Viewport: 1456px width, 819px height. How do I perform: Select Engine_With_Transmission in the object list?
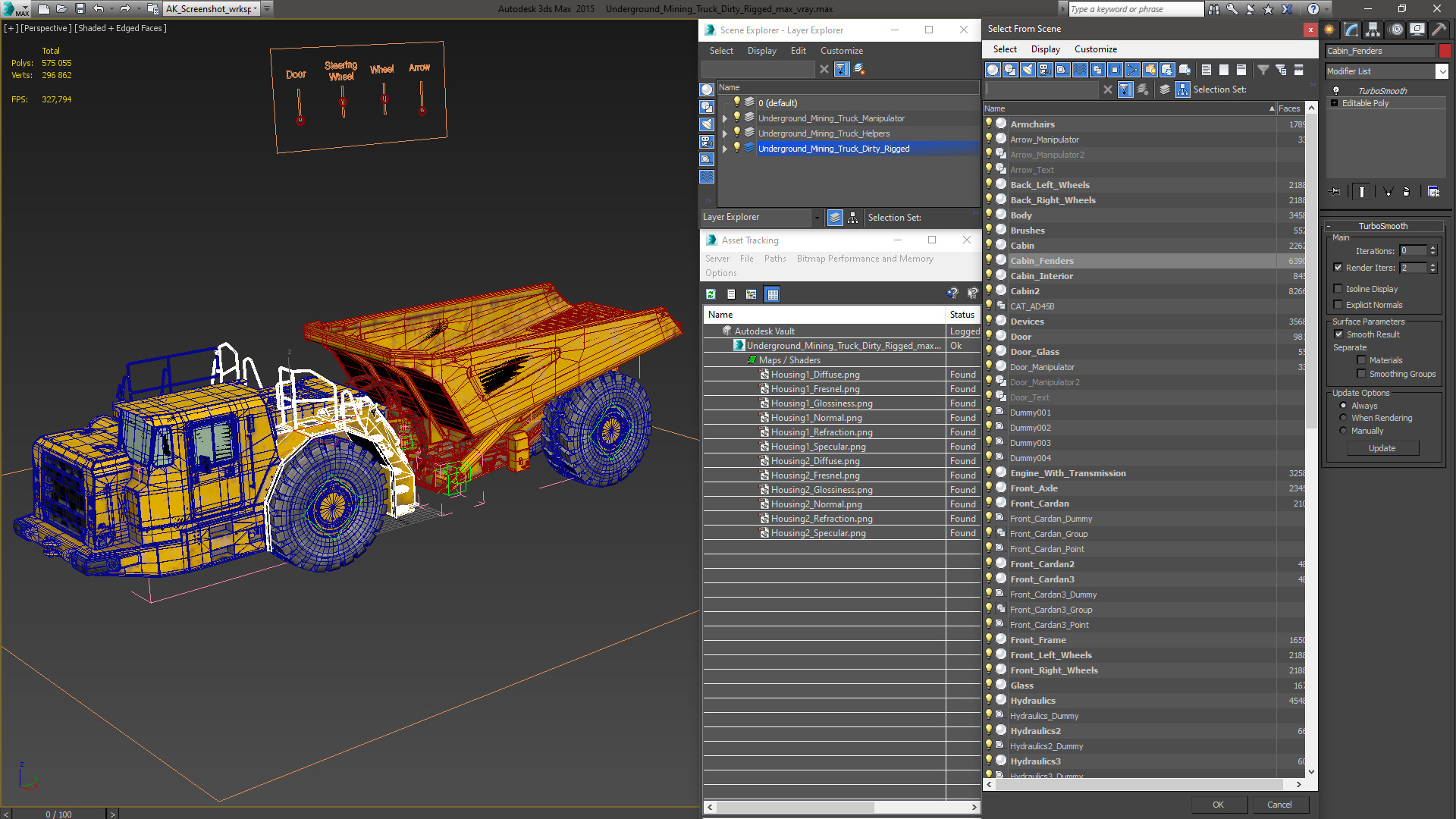click(1067, 473)
